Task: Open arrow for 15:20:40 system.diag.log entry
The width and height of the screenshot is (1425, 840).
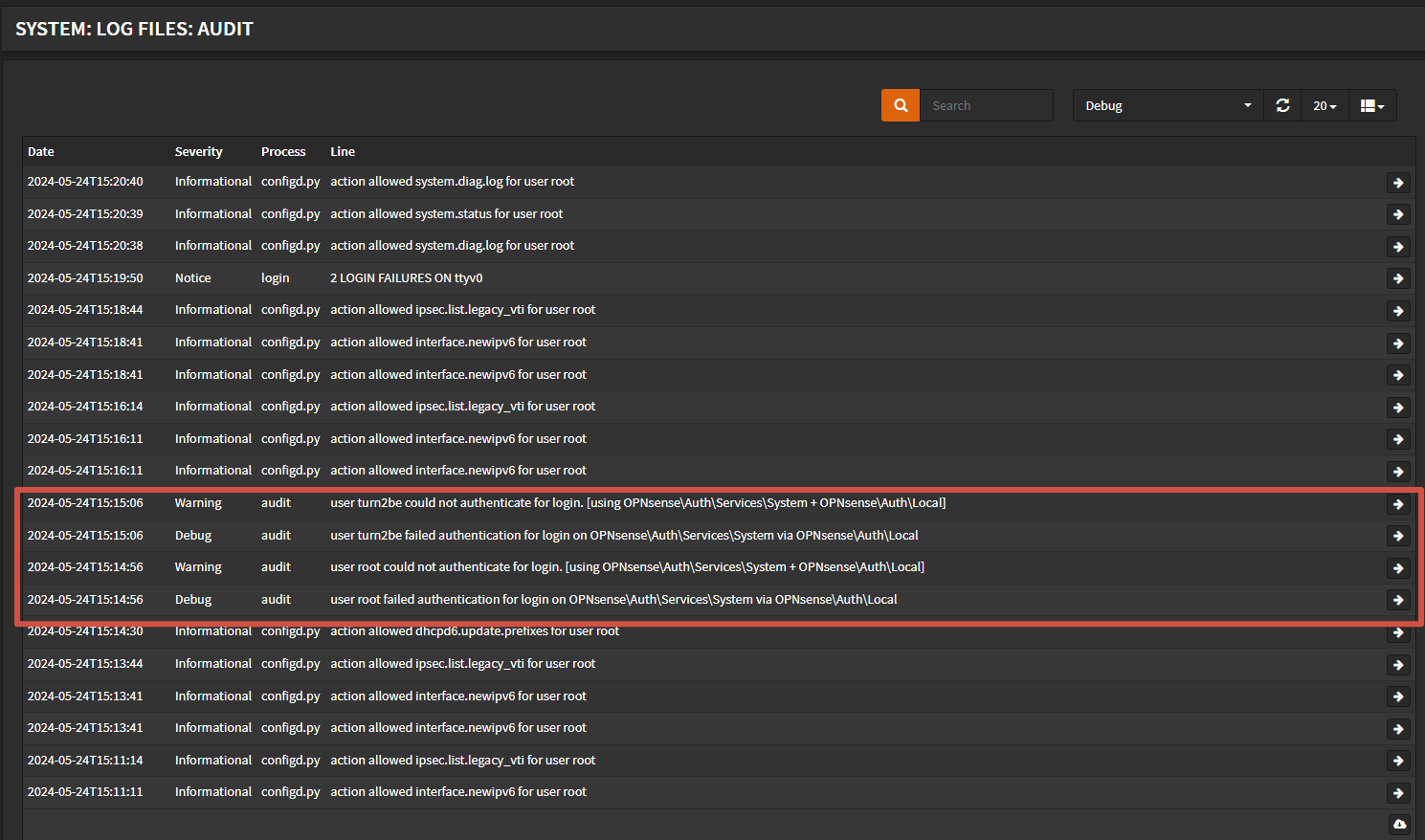Action: tap(1398, 183)
